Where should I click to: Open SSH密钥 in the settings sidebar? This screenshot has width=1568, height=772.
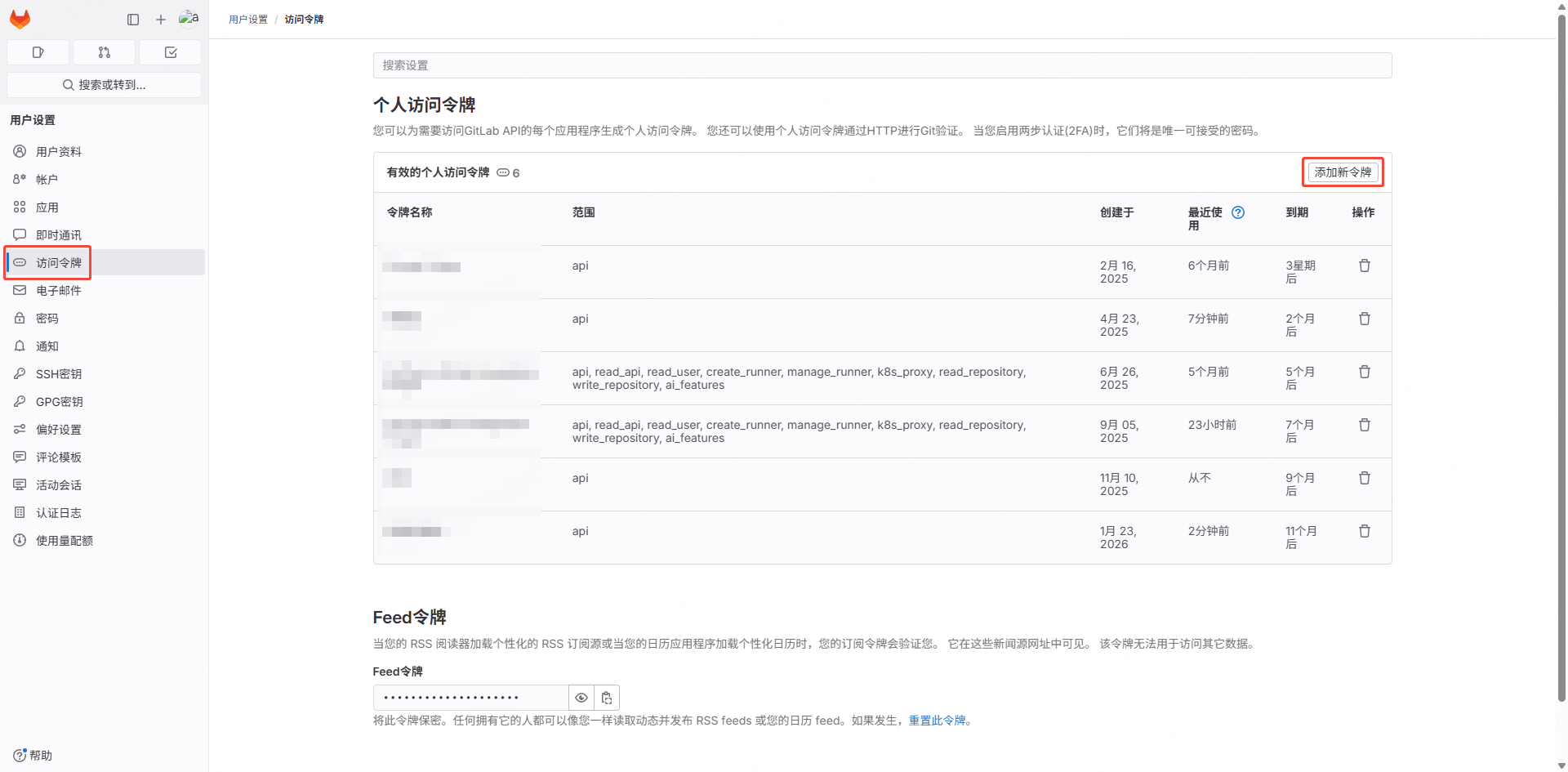(x=59, y=374)
